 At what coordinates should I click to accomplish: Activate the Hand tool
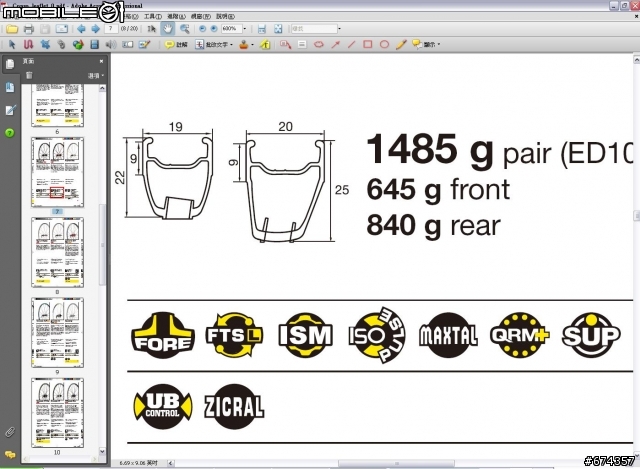pos(168,29)
